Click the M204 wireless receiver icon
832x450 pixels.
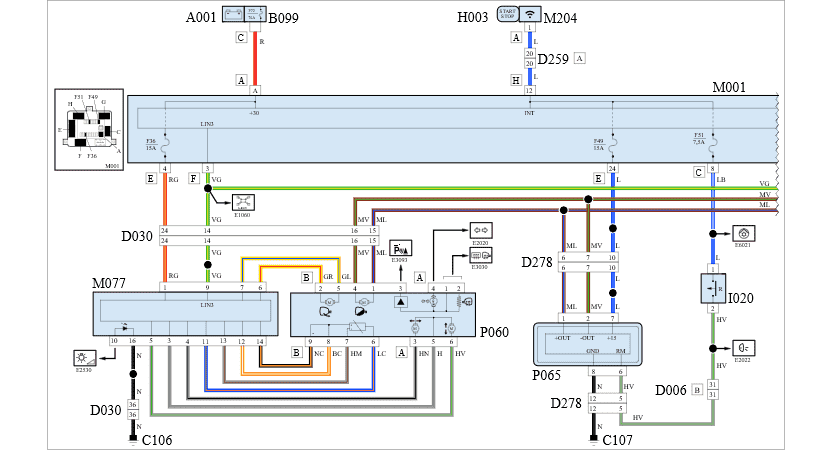coord(529,15)
